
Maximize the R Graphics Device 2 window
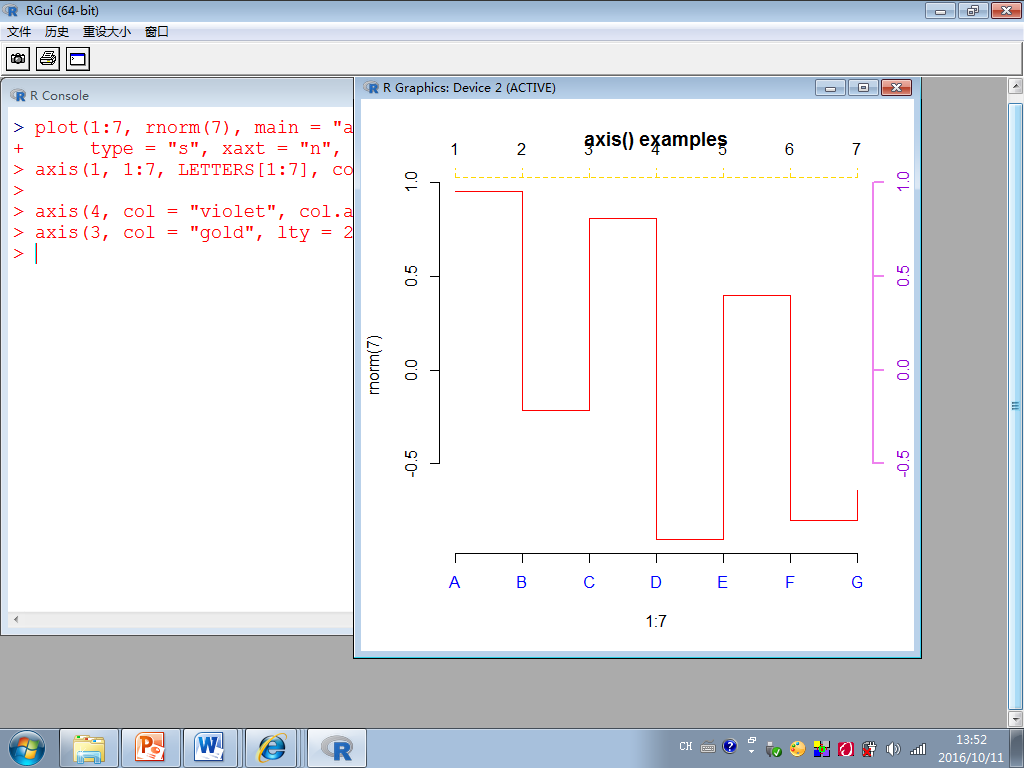pos(863,88)
